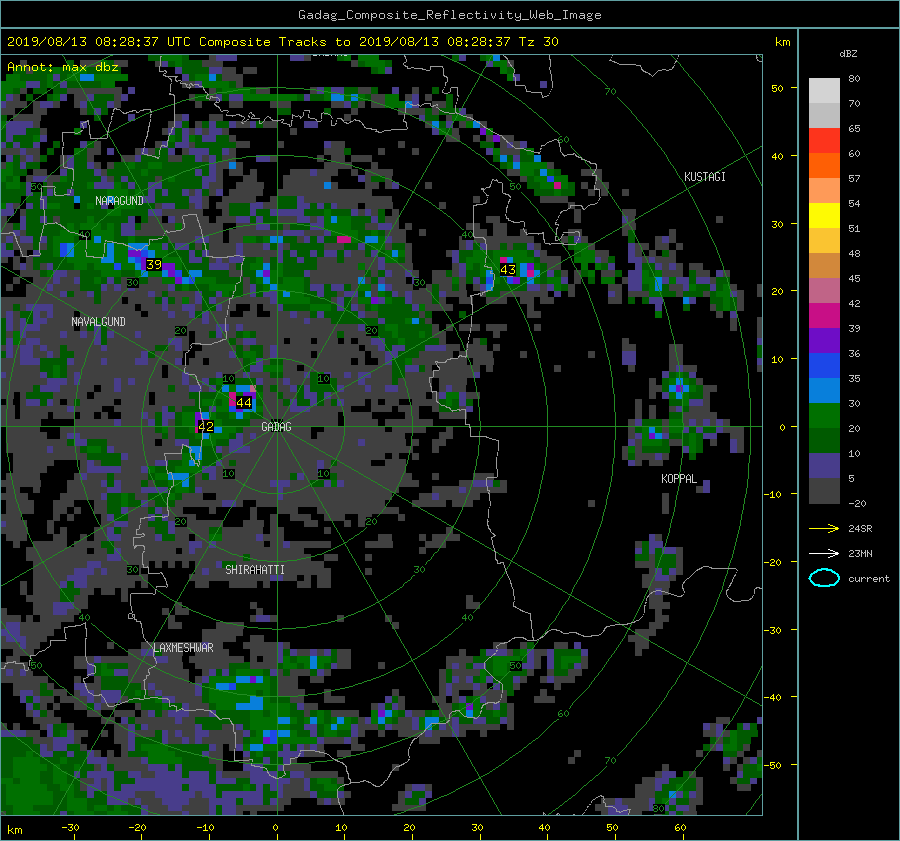
Task: Click the 0 km mark on right axis
Action: coord(782,427)
